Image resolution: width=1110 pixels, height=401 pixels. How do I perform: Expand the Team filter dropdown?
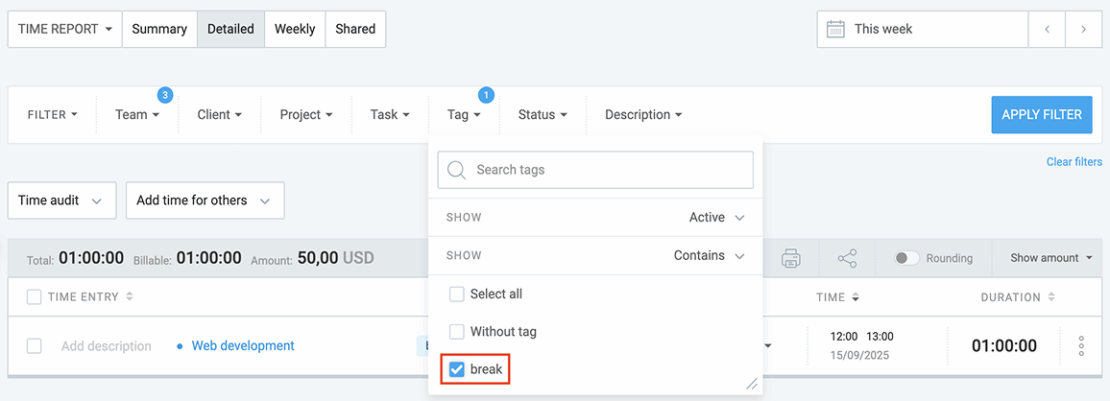pyautogui.click(x=137, y=115)
